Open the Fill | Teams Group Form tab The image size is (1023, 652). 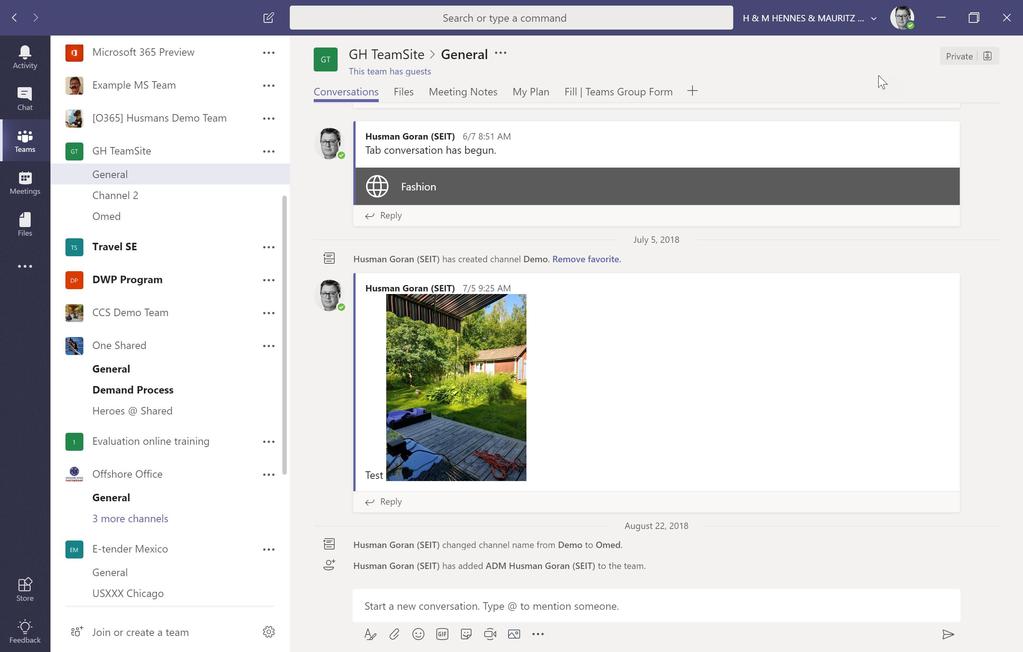point(618,92)
